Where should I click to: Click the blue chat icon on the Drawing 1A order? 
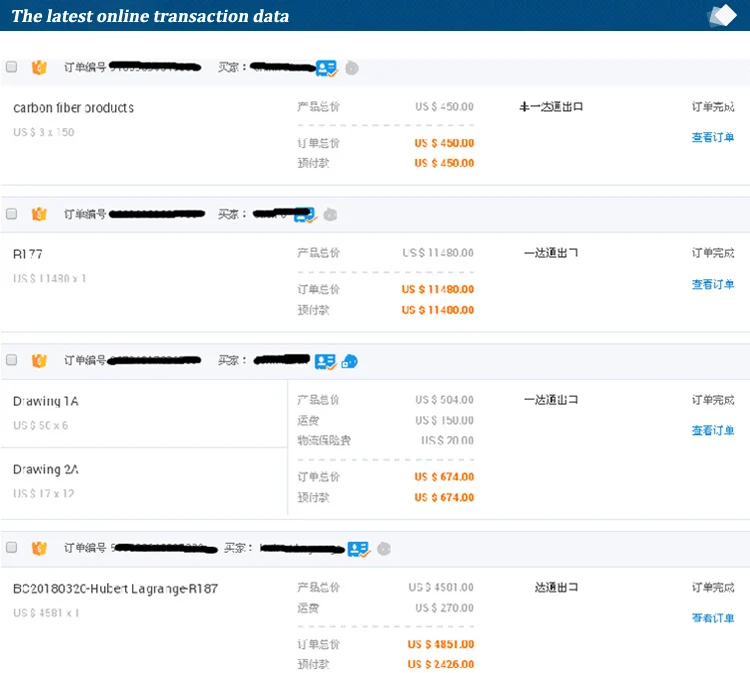[350, 361]
